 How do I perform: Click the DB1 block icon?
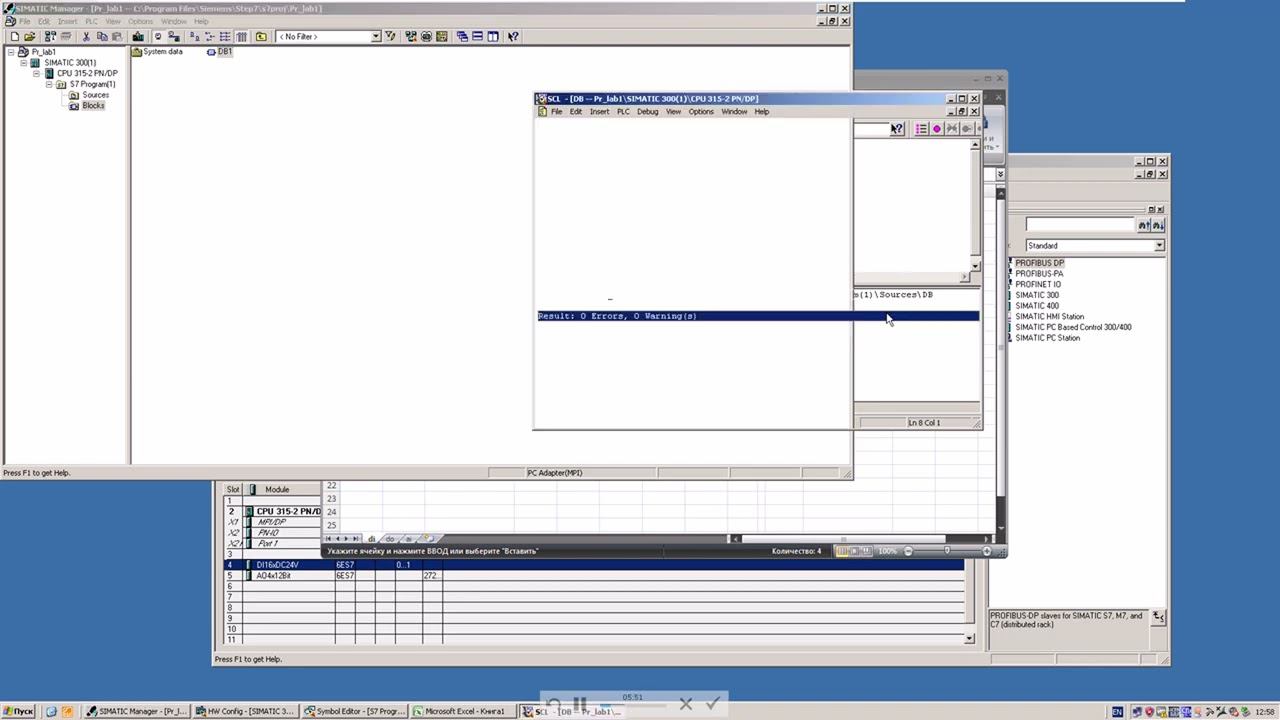point(211,52)
